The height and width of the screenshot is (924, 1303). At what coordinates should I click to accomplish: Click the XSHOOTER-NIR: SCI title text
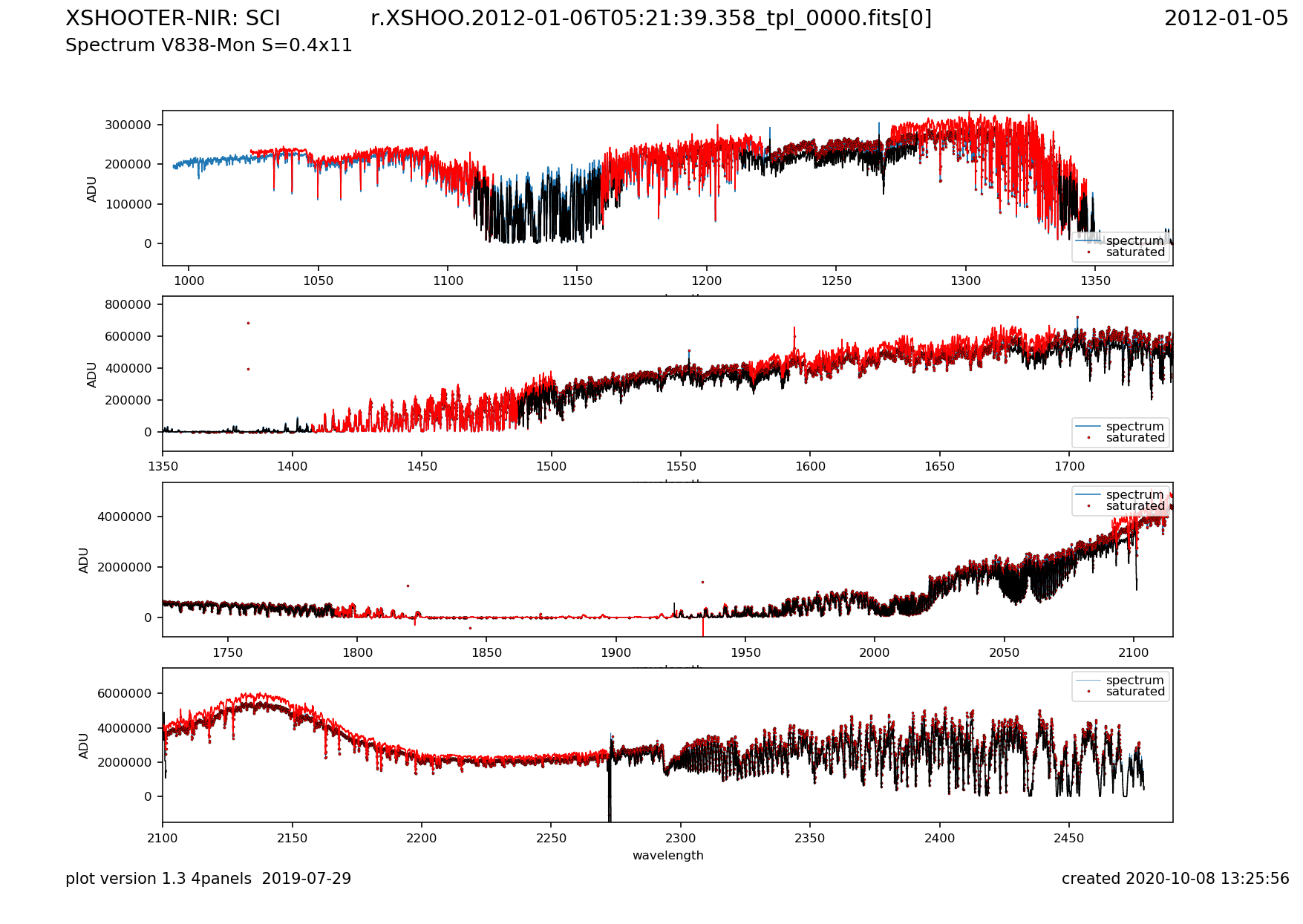(173, 19)
